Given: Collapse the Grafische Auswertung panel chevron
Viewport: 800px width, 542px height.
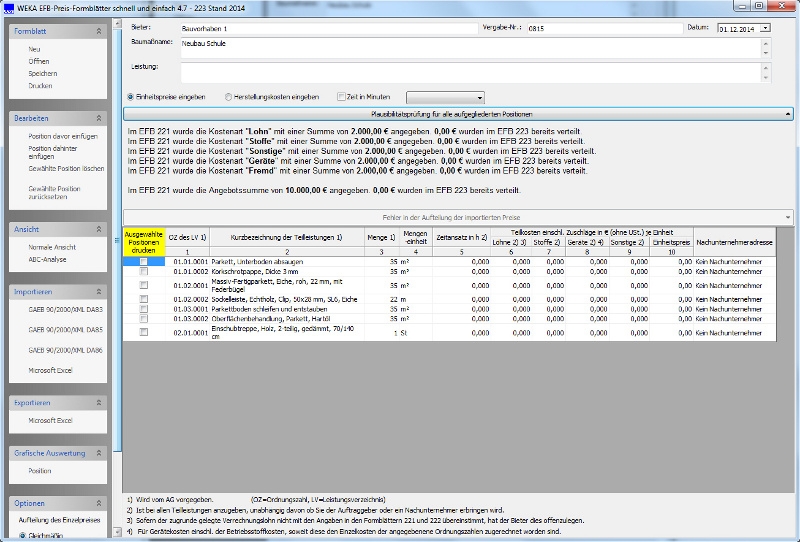Looking at the screenshot, I should click(x=98, y=453).
